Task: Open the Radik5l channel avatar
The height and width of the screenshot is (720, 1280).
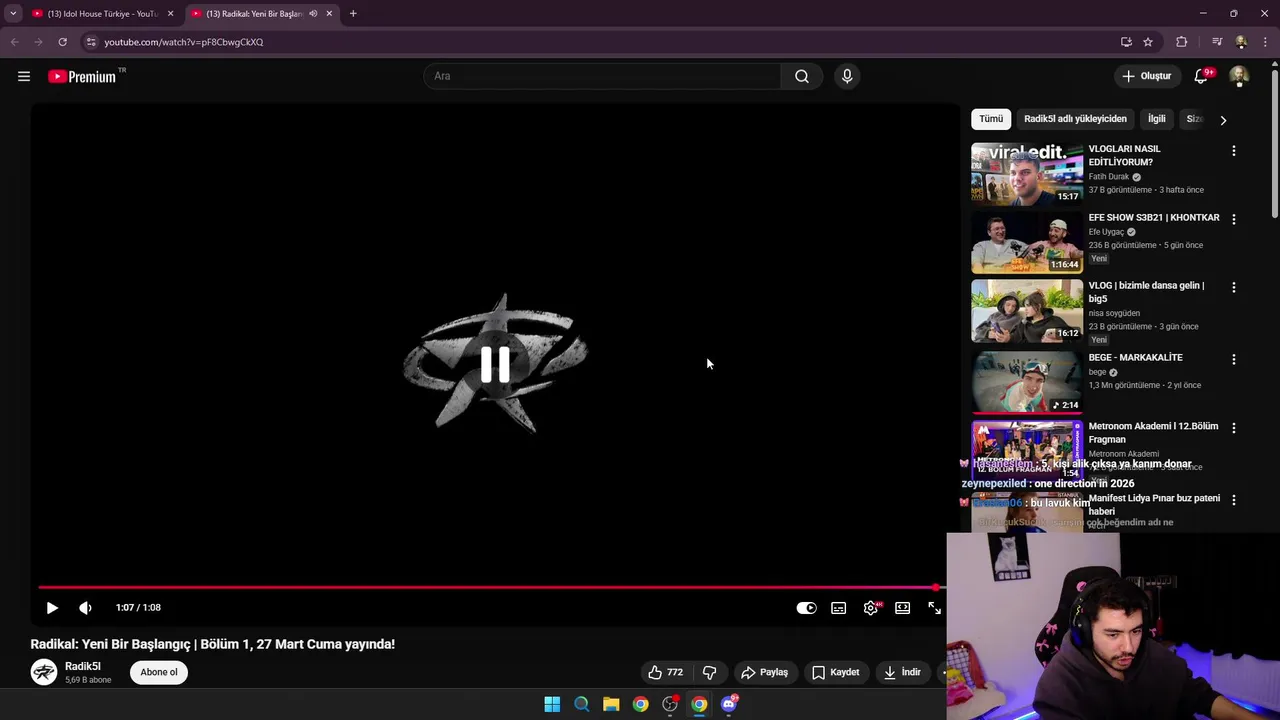Action: (44, 672)
